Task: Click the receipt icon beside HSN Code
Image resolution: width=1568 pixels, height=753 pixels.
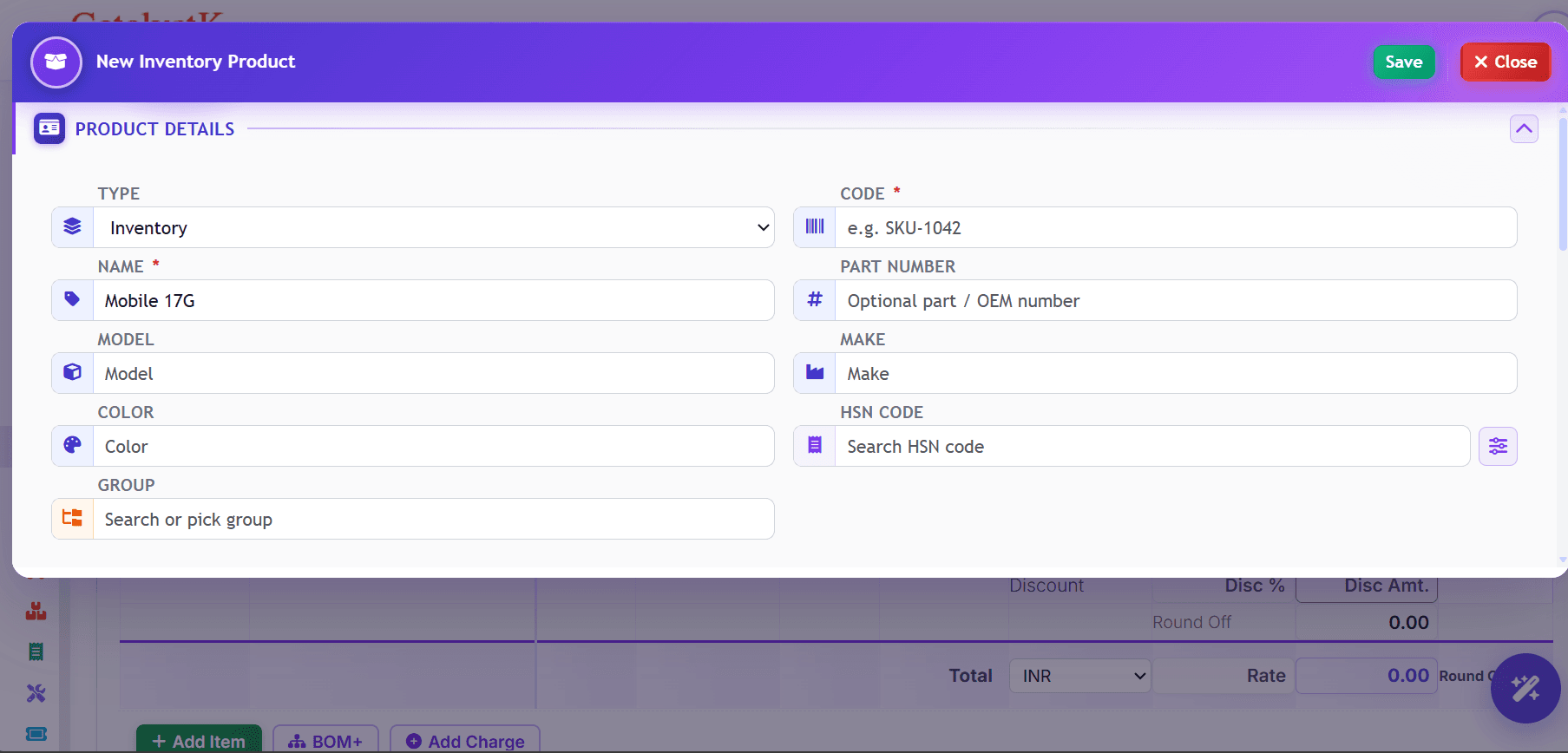Action: (x=815, y=446)
